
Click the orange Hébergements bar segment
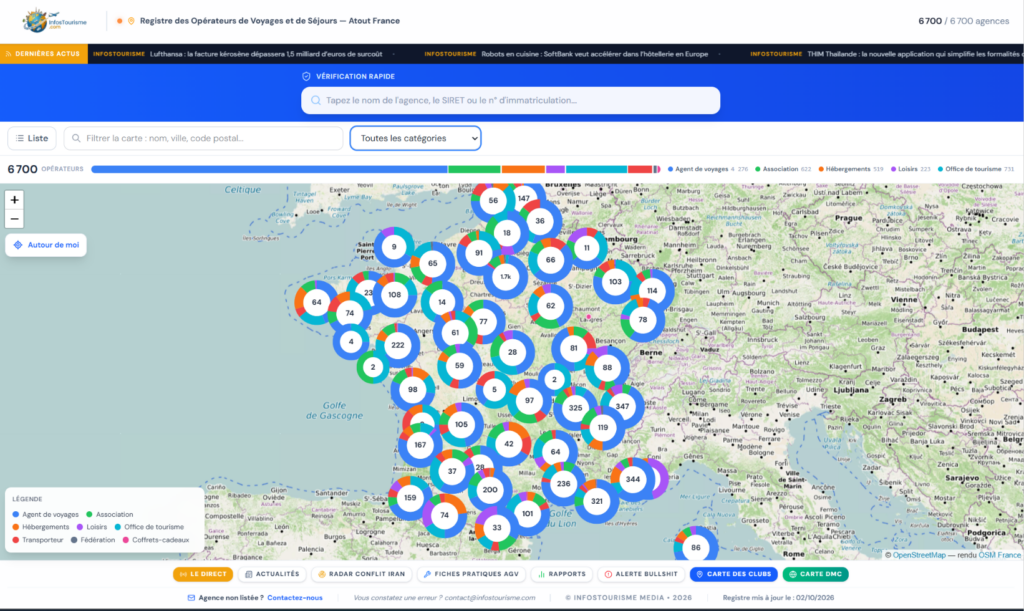point(523,169)
